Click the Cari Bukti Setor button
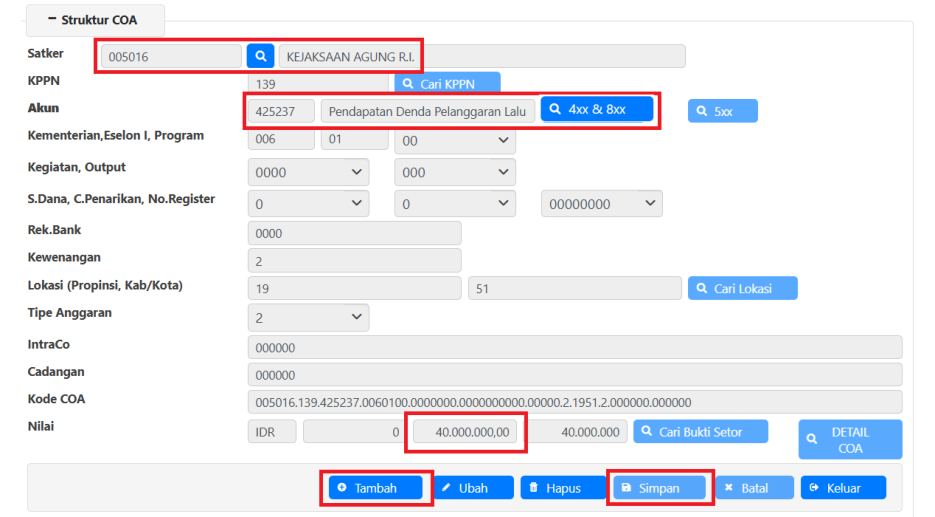The image size is (935, 517). (701, 432)
